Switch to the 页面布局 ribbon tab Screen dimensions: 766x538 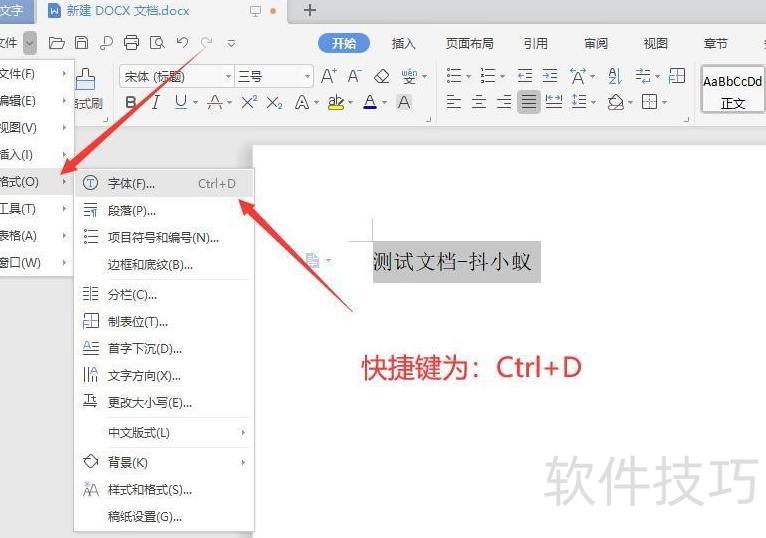tap(469, 43)
